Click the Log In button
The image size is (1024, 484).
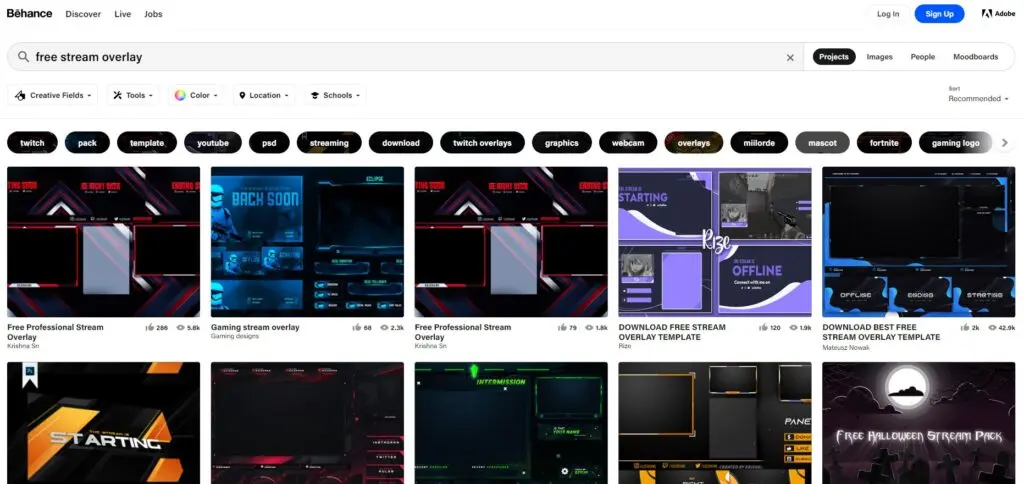[888, 14]
